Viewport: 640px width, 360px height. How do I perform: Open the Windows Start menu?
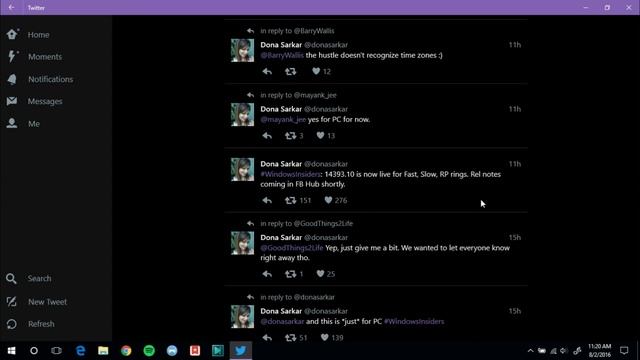[x=11, y=351]
